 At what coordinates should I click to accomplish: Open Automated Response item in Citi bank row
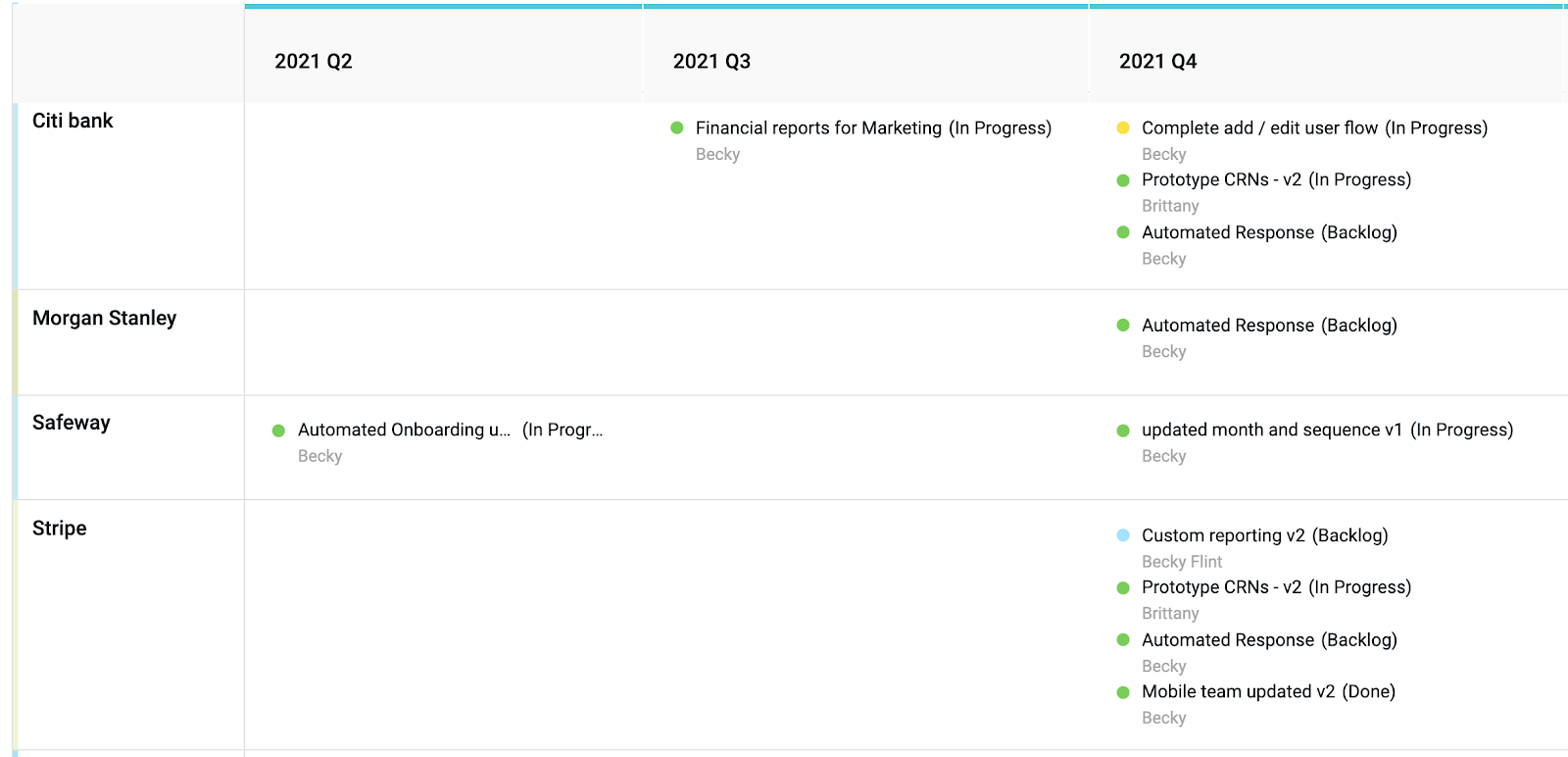tap(1269, 232)
